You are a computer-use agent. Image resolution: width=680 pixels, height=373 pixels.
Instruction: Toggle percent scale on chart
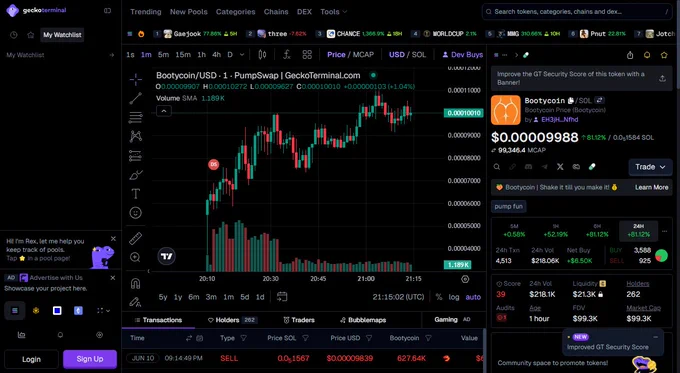coord(439,297)
